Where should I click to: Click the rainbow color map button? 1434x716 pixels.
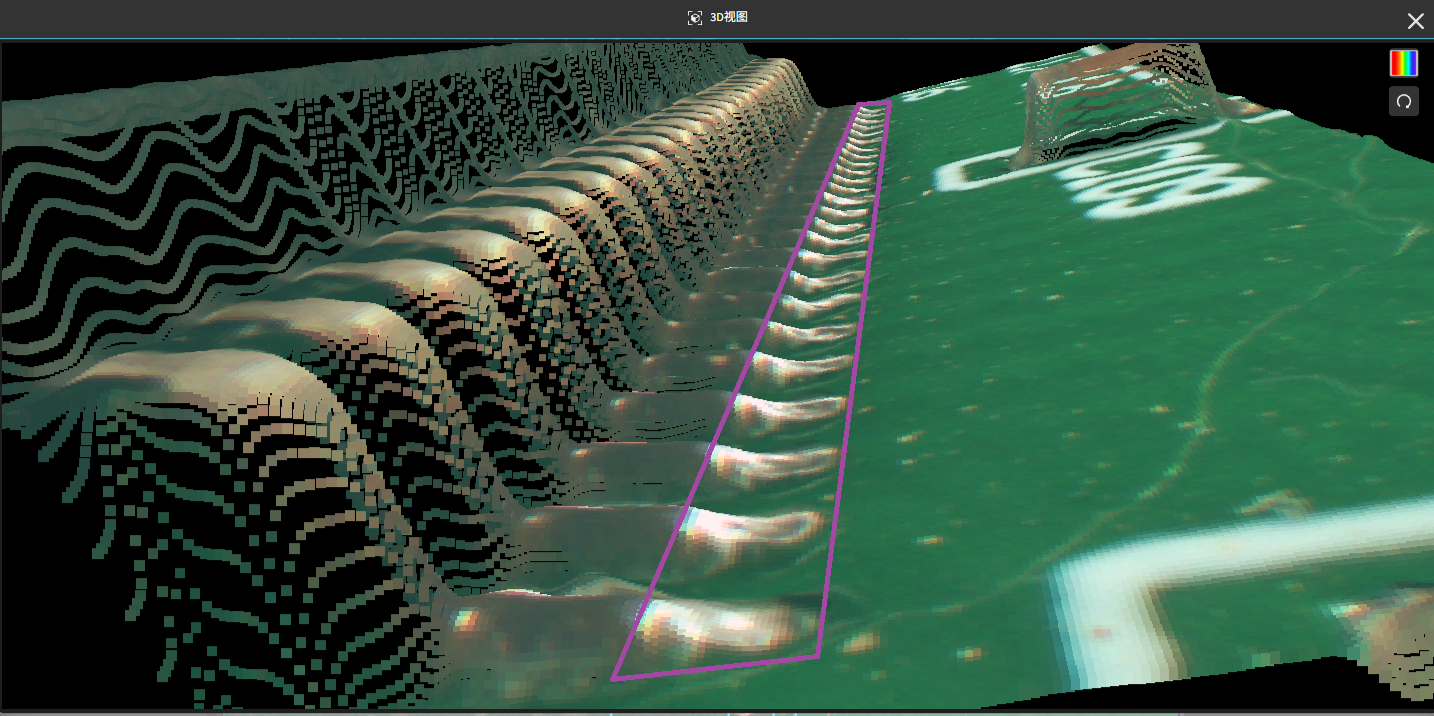[x=1403, y=63]
